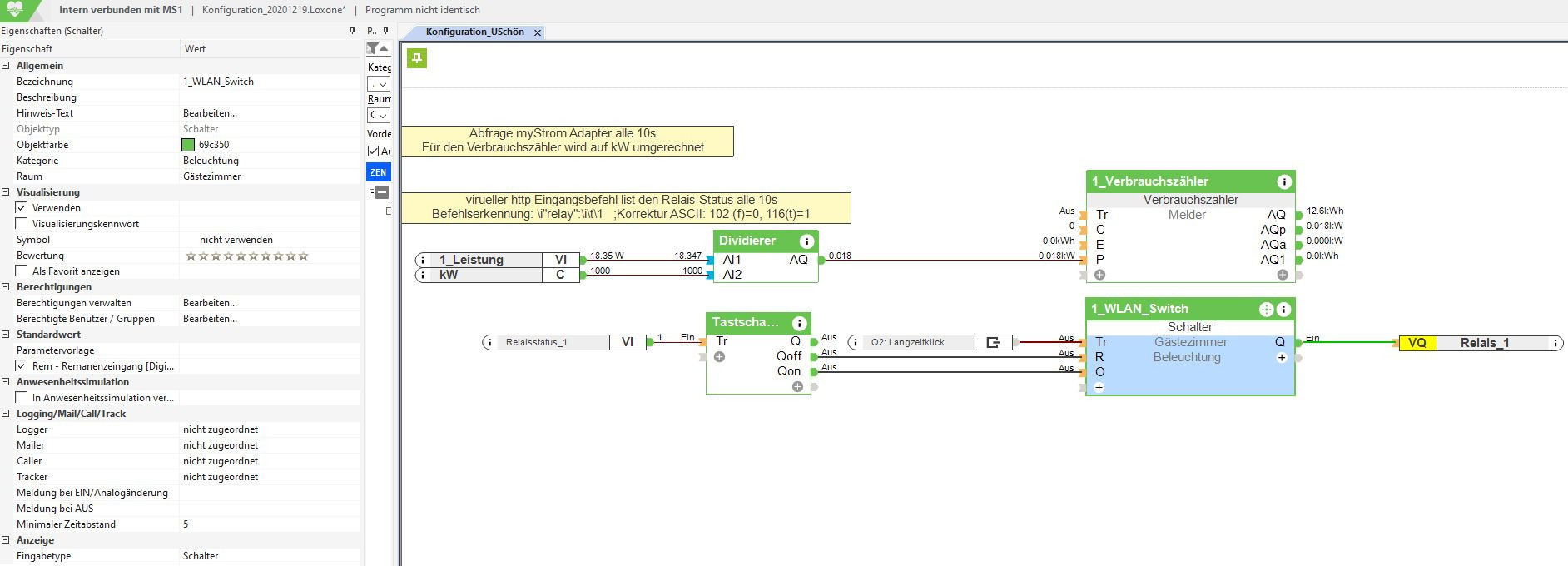The image size is (1568, 566).
Task: Select Kategorie value Beleuchtung
Action: [x=211, y=161]
